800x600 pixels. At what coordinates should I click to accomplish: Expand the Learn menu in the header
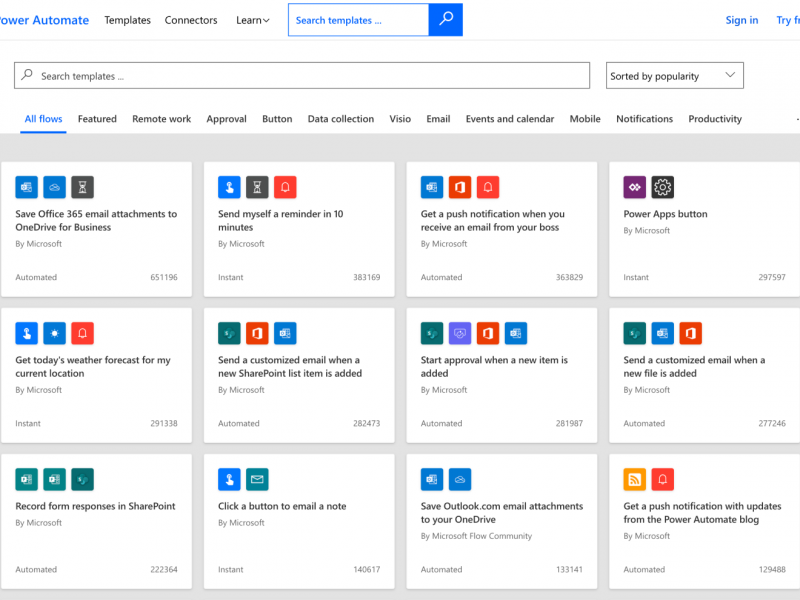point(253,20)
